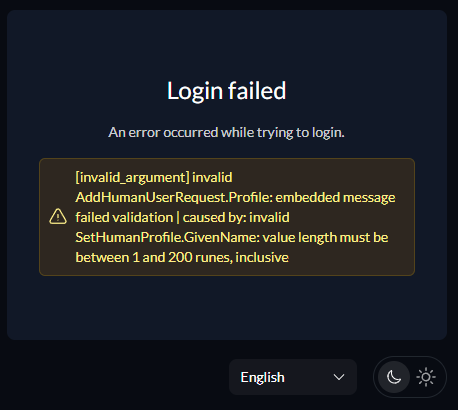Click the "[invalid_argument]" error code text
458x410 pixels.
coord(132,177)
